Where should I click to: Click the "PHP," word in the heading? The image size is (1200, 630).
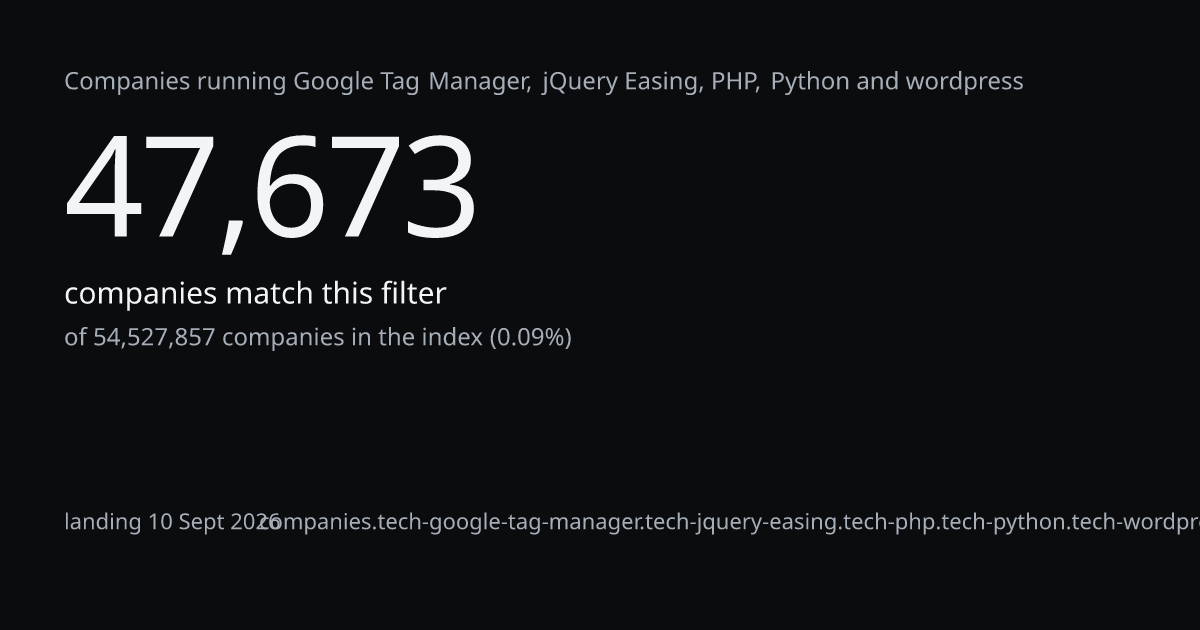click(735, 81)
